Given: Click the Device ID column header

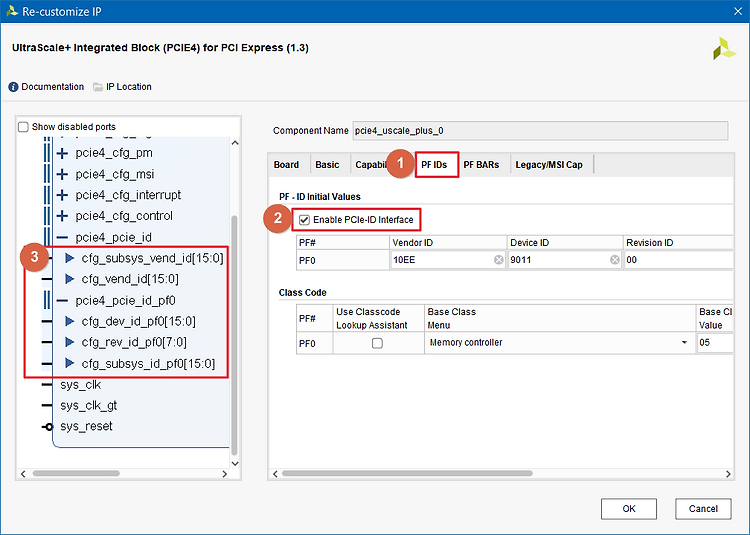Looking at the screenshot, I should pos(565,243).
